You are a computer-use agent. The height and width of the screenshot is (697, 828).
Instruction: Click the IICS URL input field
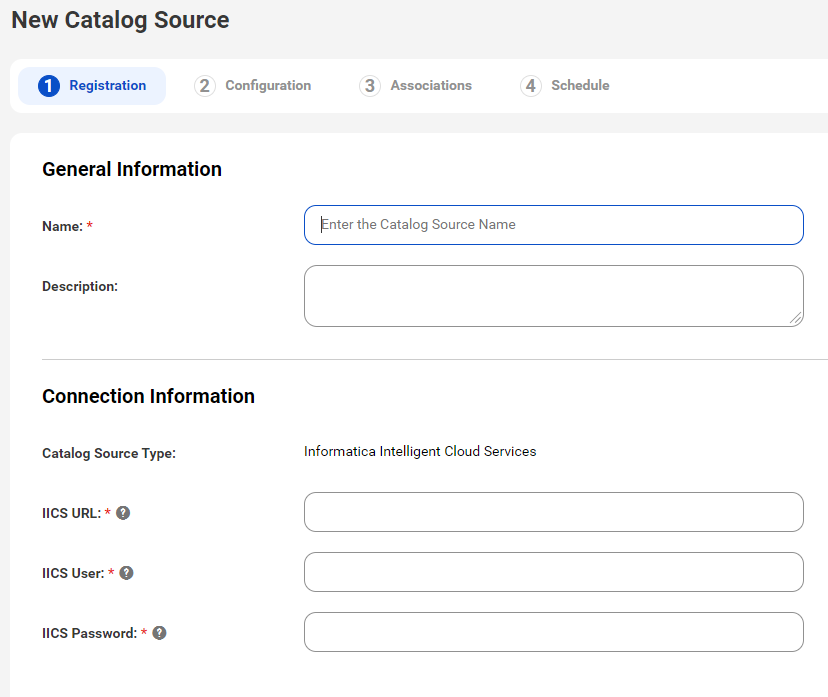pos(553,512)
